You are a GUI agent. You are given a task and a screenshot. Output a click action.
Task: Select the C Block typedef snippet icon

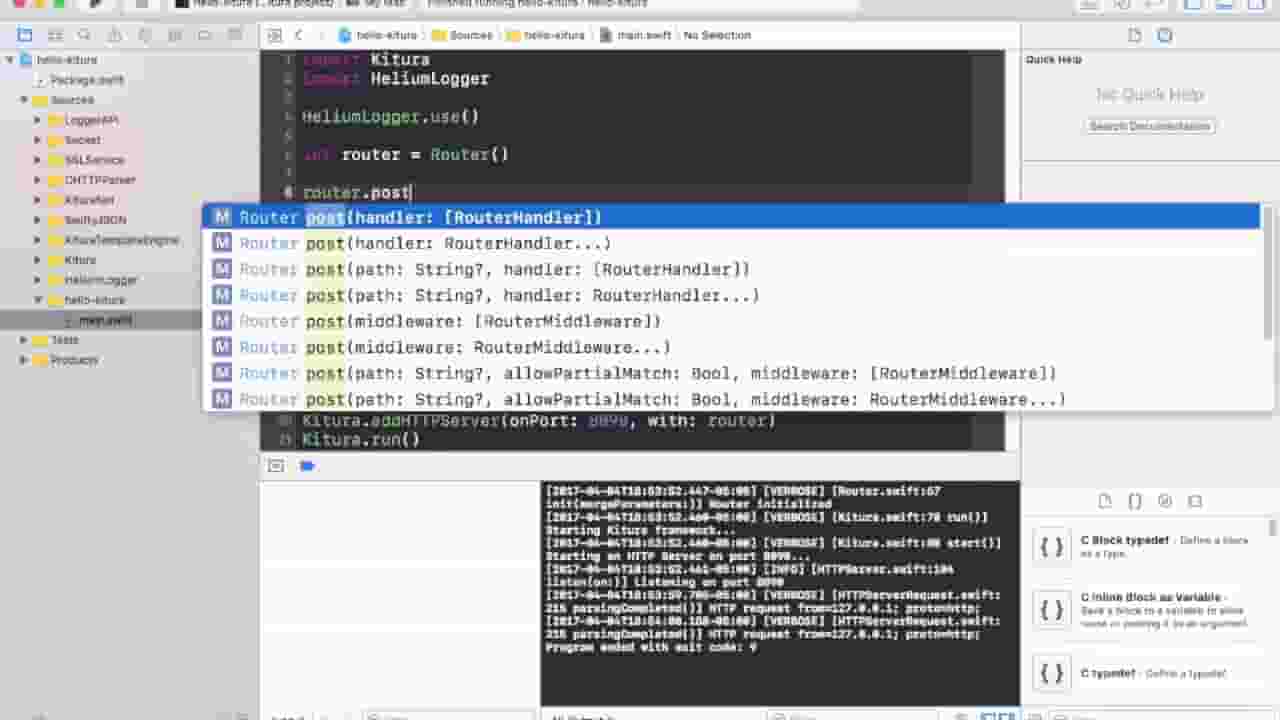(1051, 547)
